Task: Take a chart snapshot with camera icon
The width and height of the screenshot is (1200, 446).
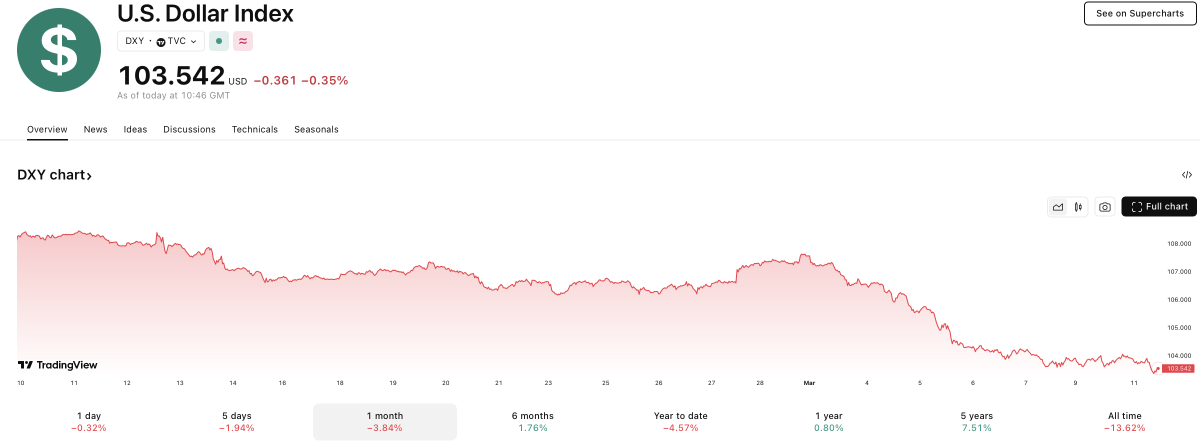Action: coord(1104,207)
